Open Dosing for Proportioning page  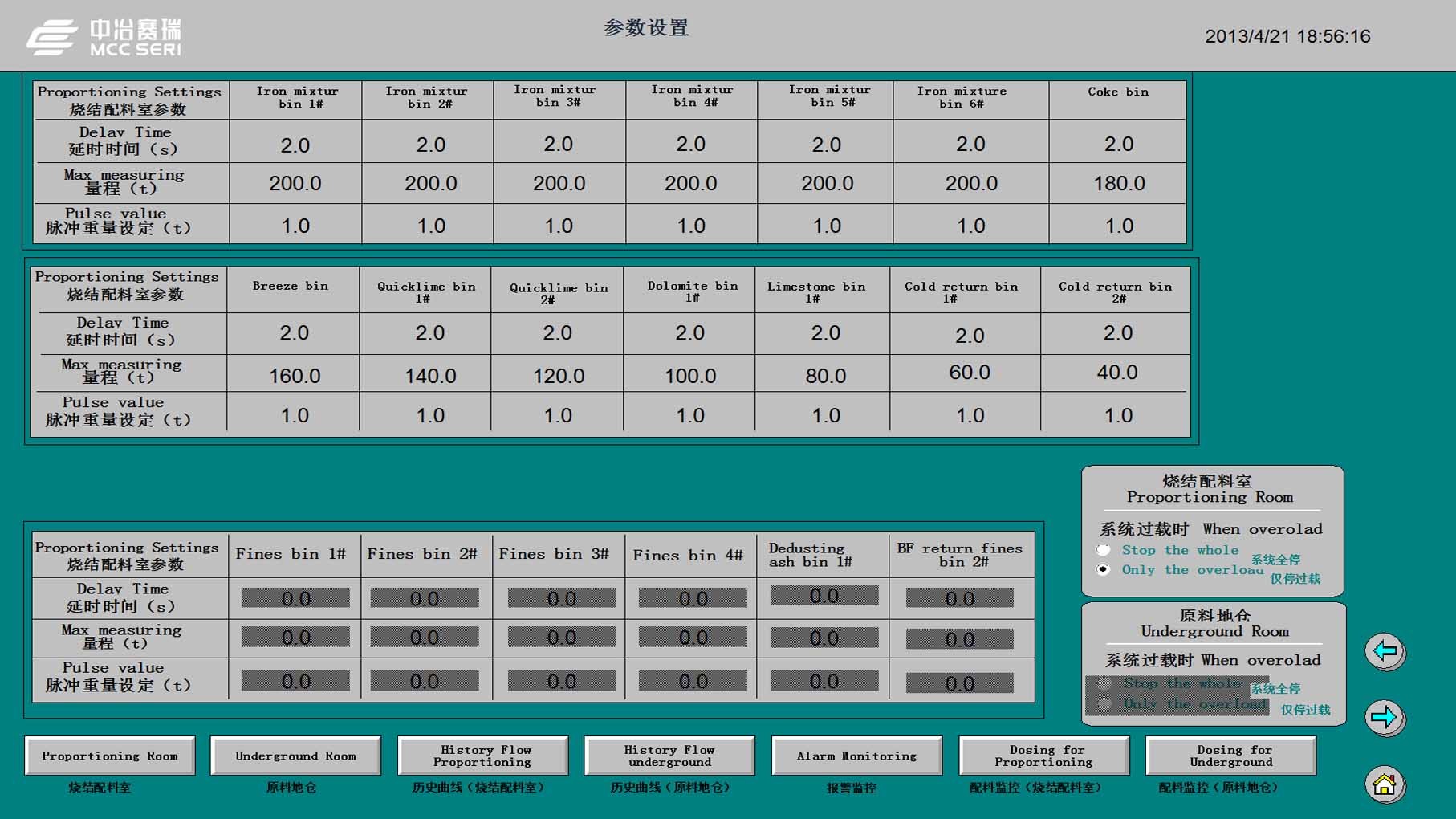pyautogui.click(x=1043, y=756)
